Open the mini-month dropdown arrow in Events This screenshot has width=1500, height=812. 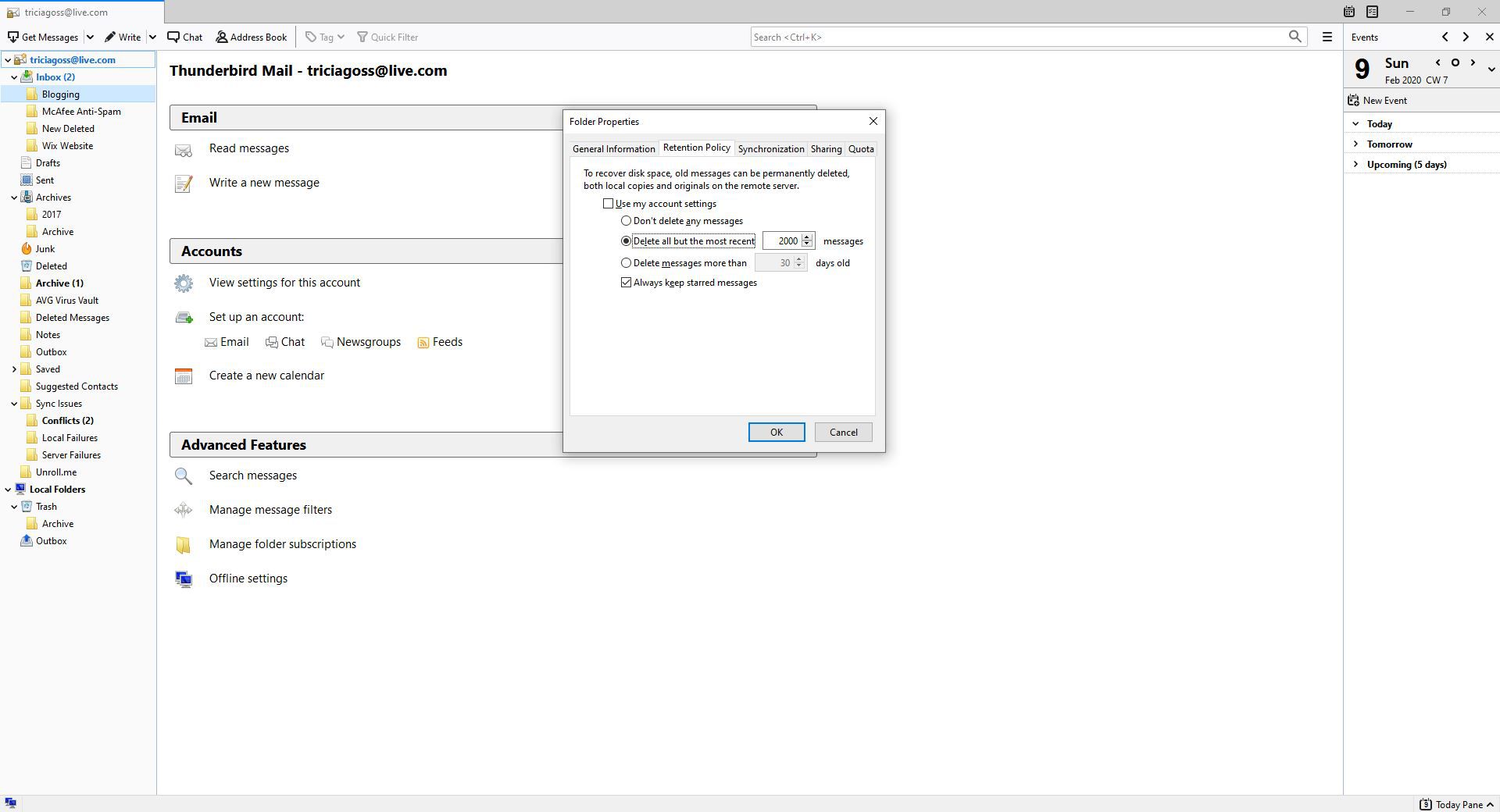tap(1491, 69)
